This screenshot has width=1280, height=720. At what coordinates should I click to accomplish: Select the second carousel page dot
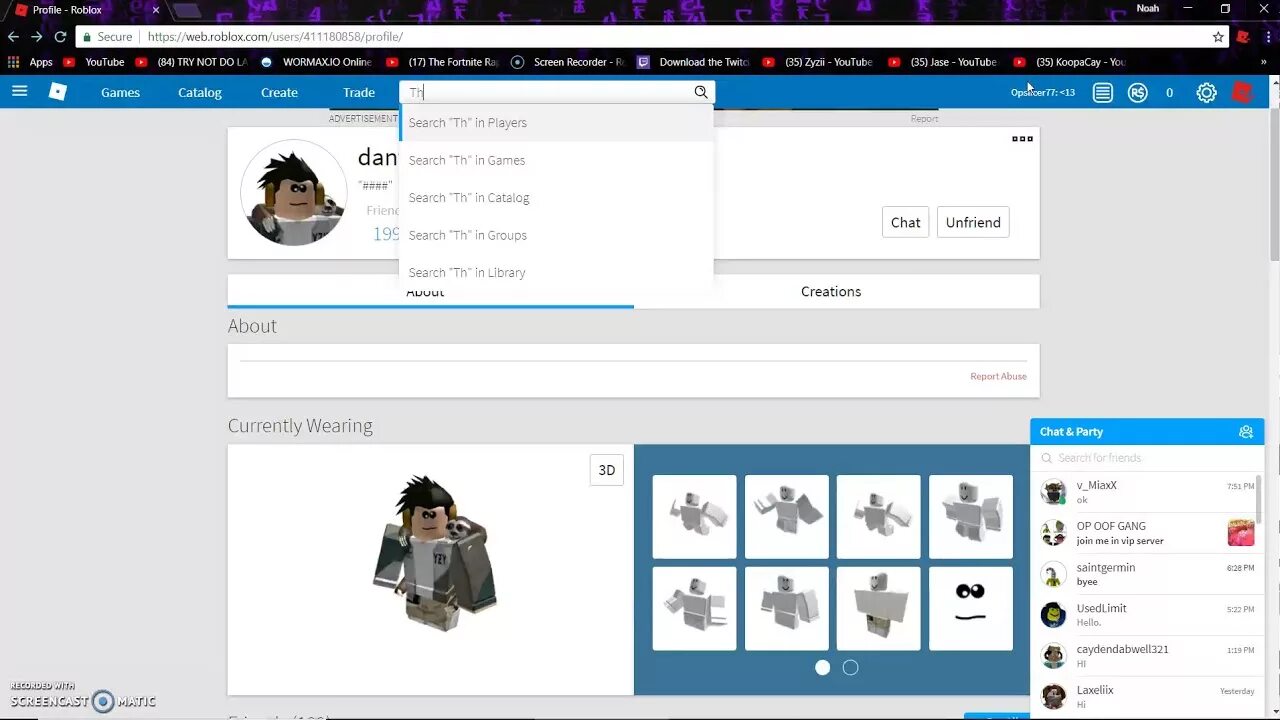[850, 667]
